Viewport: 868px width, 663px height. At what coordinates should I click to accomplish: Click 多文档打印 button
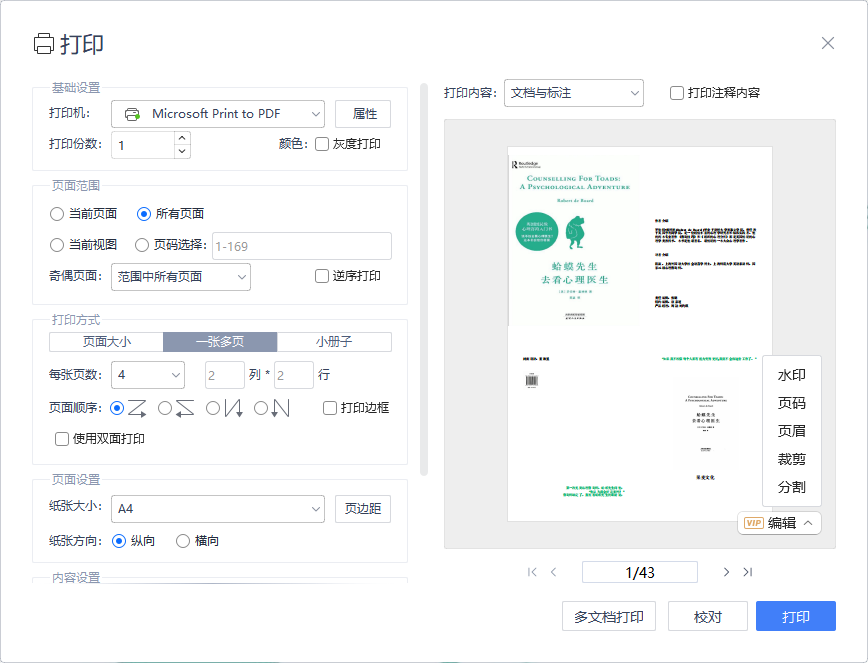(609, 617)
